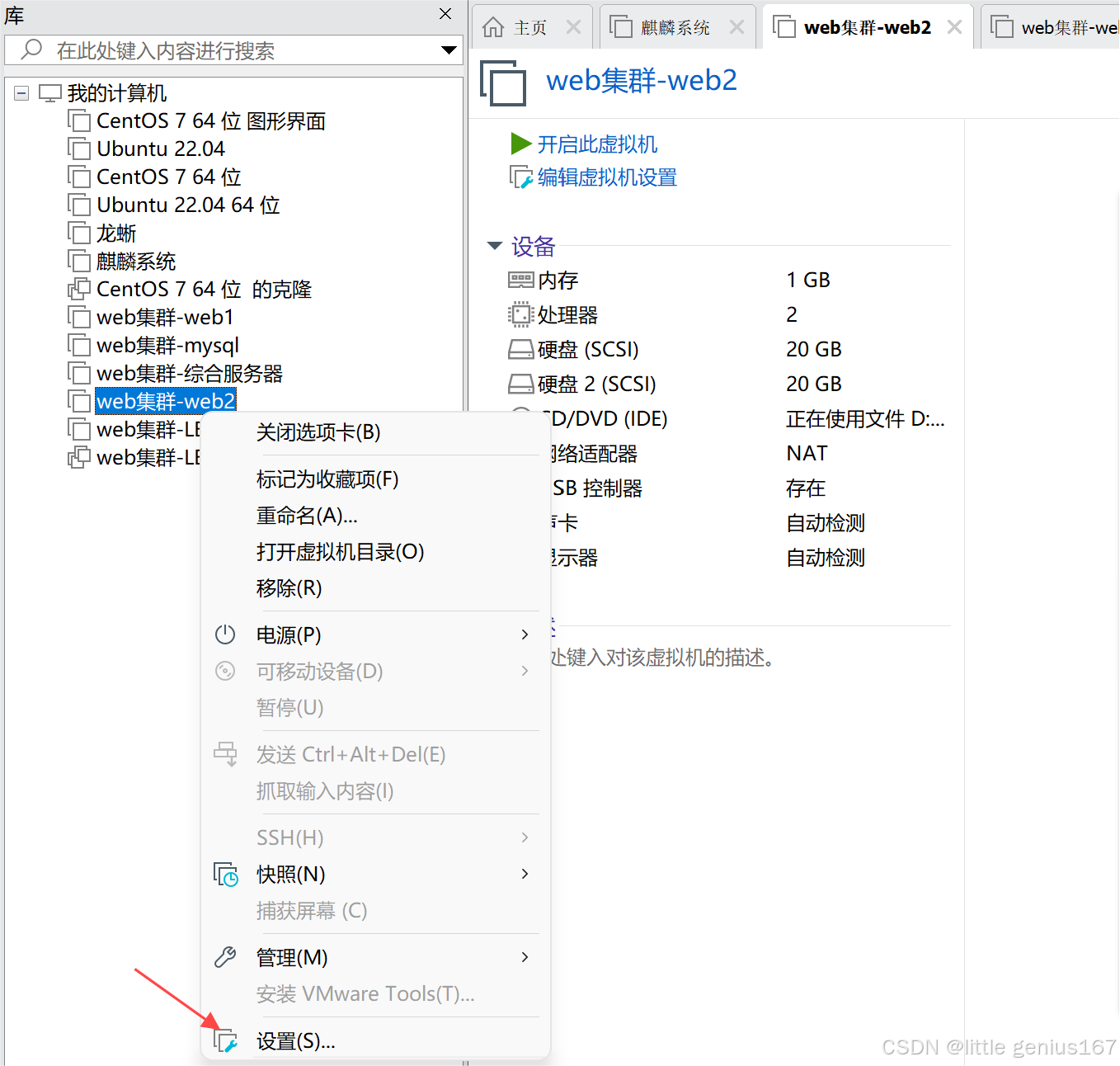Expand the SSH(H) submenu arrow
This screenshot has height=1066, width=1120.
[525, 837]
